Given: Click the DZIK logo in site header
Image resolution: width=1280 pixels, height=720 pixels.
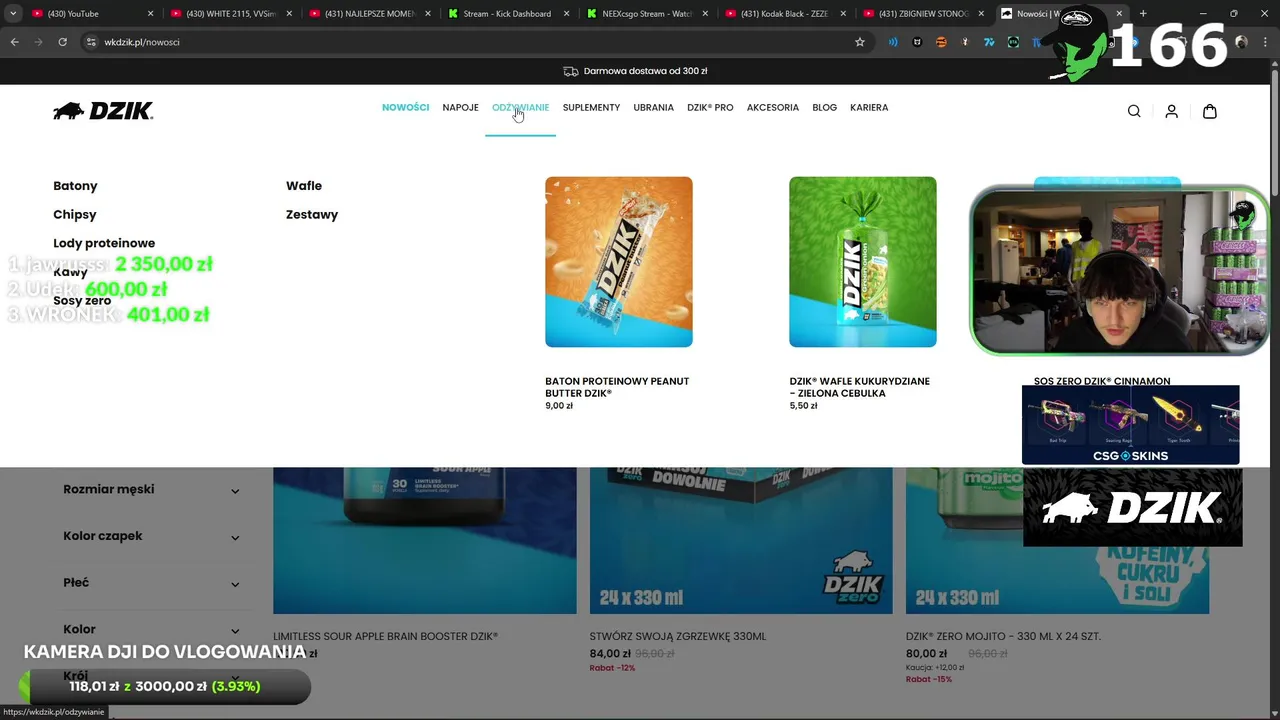Looking at the screenshot, I should tap(103, 111).
